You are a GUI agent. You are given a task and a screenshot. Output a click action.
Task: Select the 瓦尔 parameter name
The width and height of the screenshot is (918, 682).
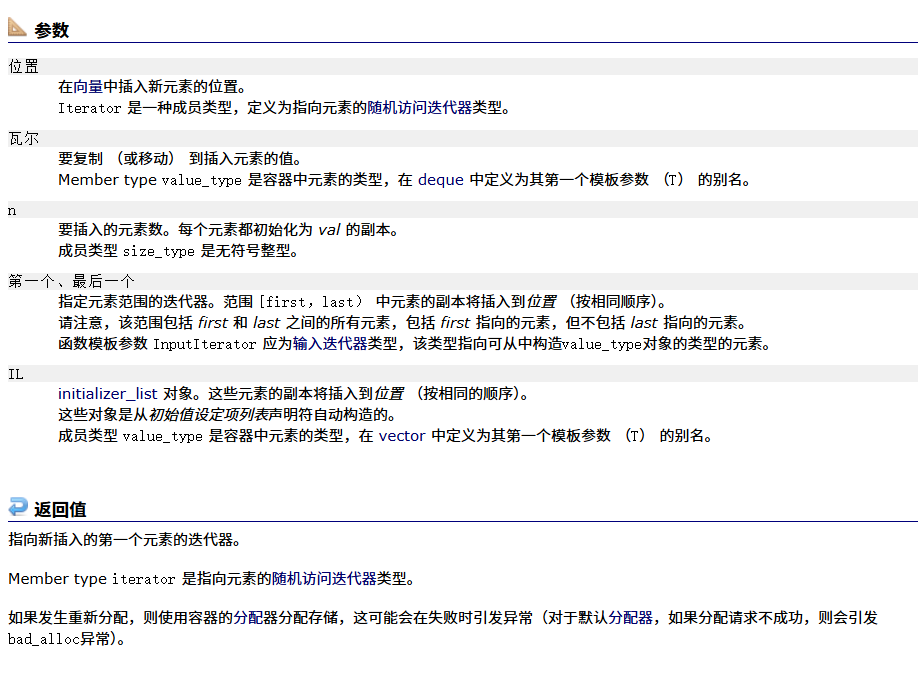pyautogui.click(x=23, y=138)
